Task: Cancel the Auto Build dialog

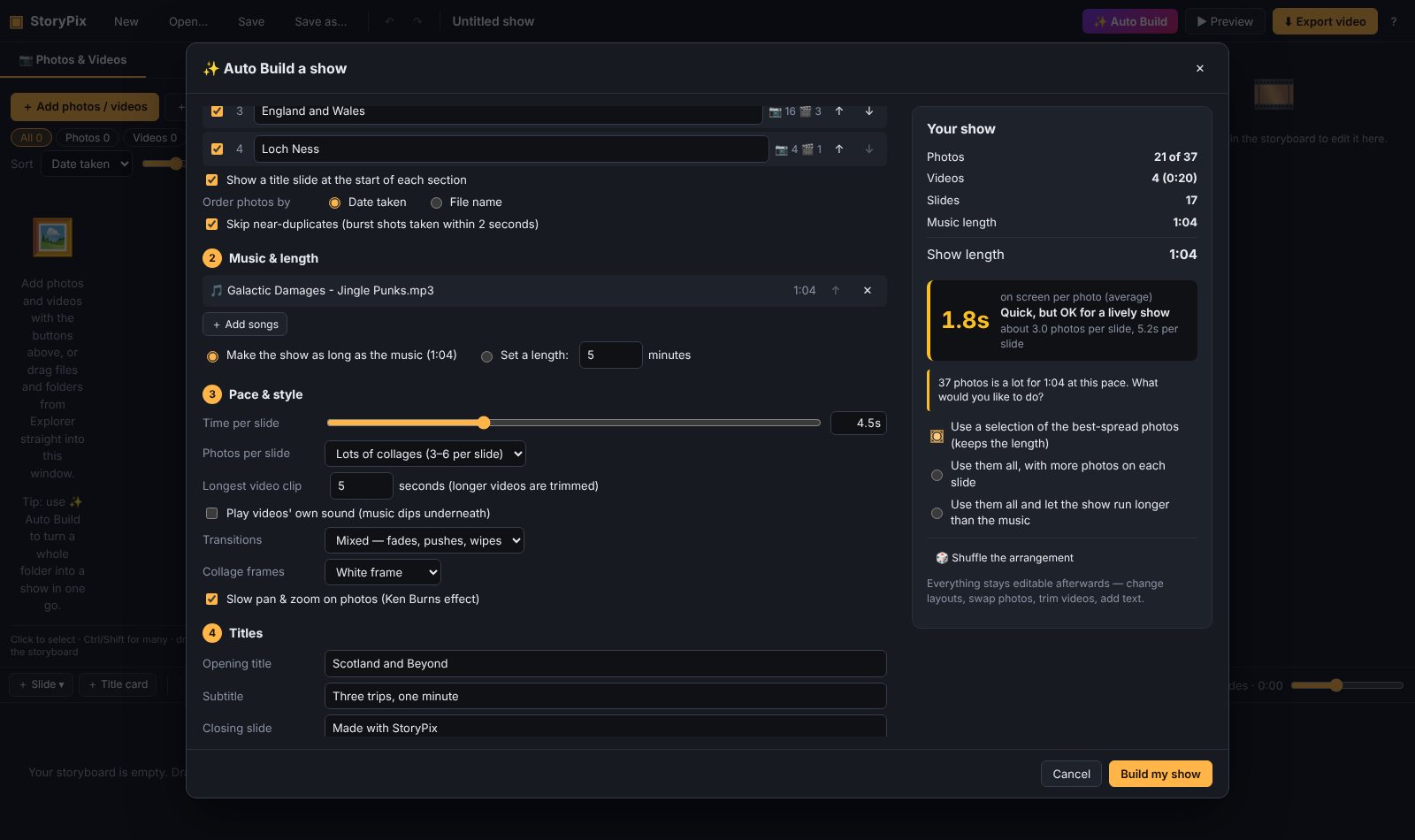Action: click(x=1071, y=775)
